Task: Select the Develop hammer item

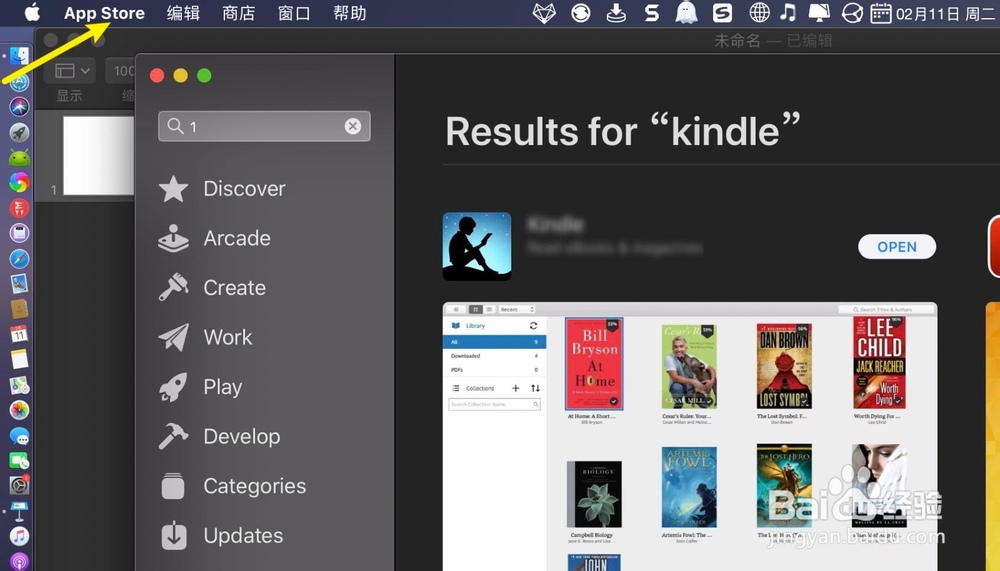Action: click(219, 436)
